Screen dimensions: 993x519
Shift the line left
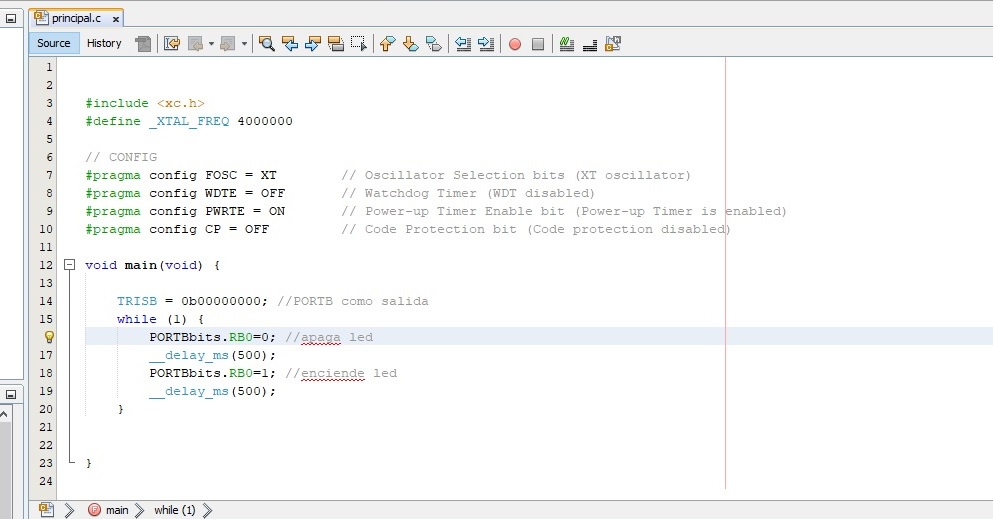(x=463, y=44)
